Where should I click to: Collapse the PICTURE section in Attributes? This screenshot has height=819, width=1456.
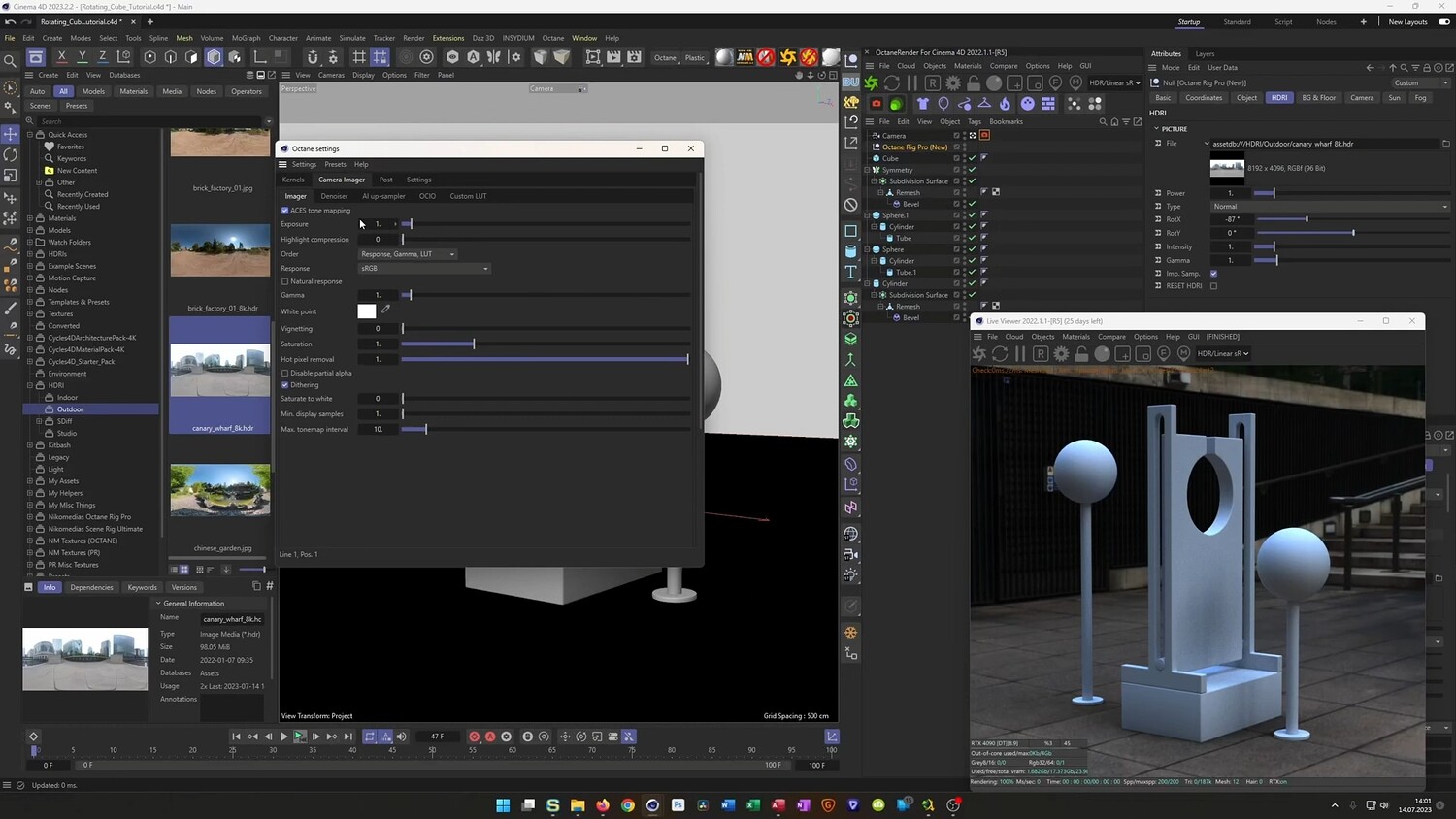pos(1157,129)
